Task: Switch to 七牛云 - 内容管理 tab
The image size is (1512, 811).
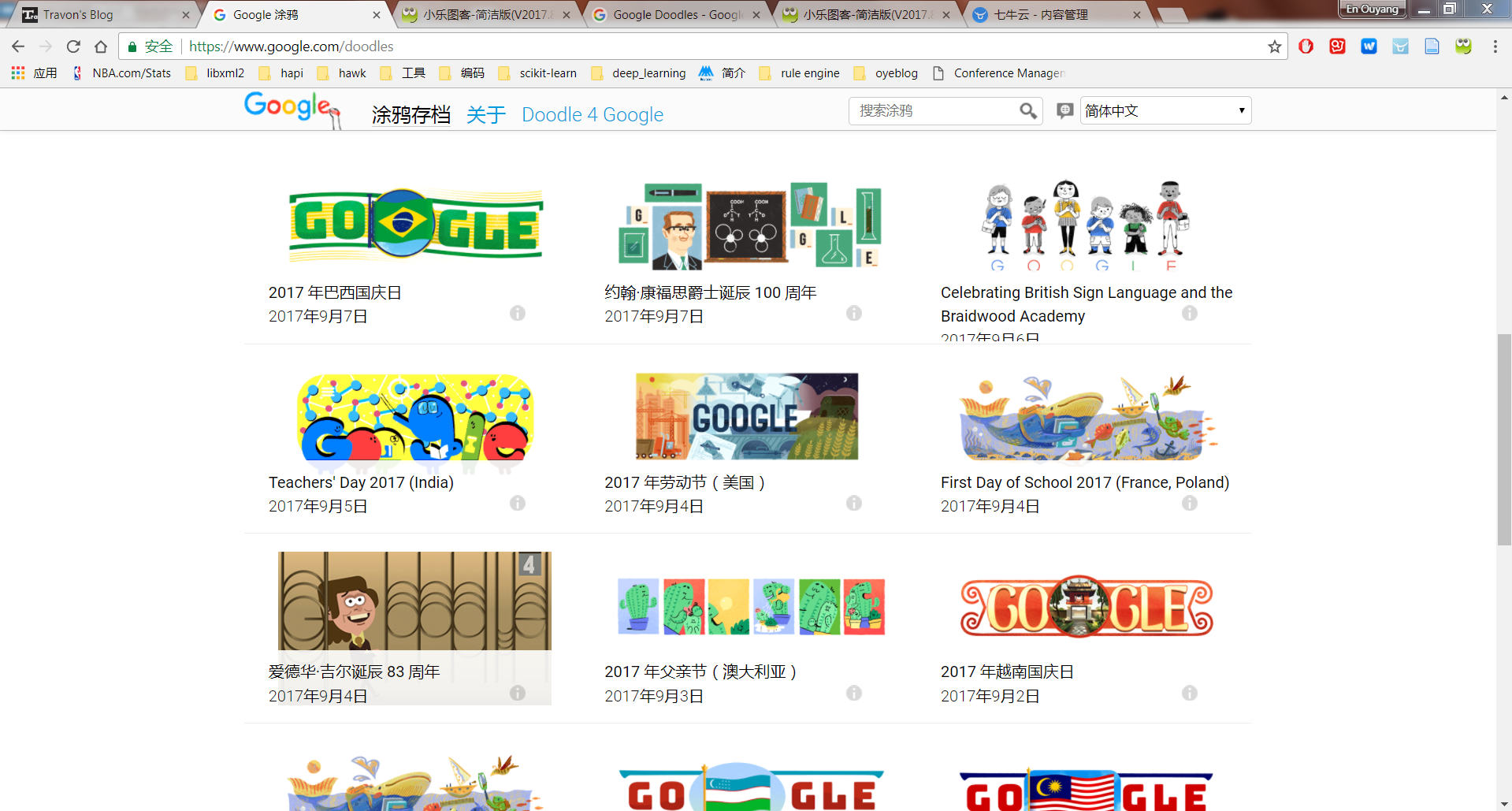Action: pos(1056,15)
